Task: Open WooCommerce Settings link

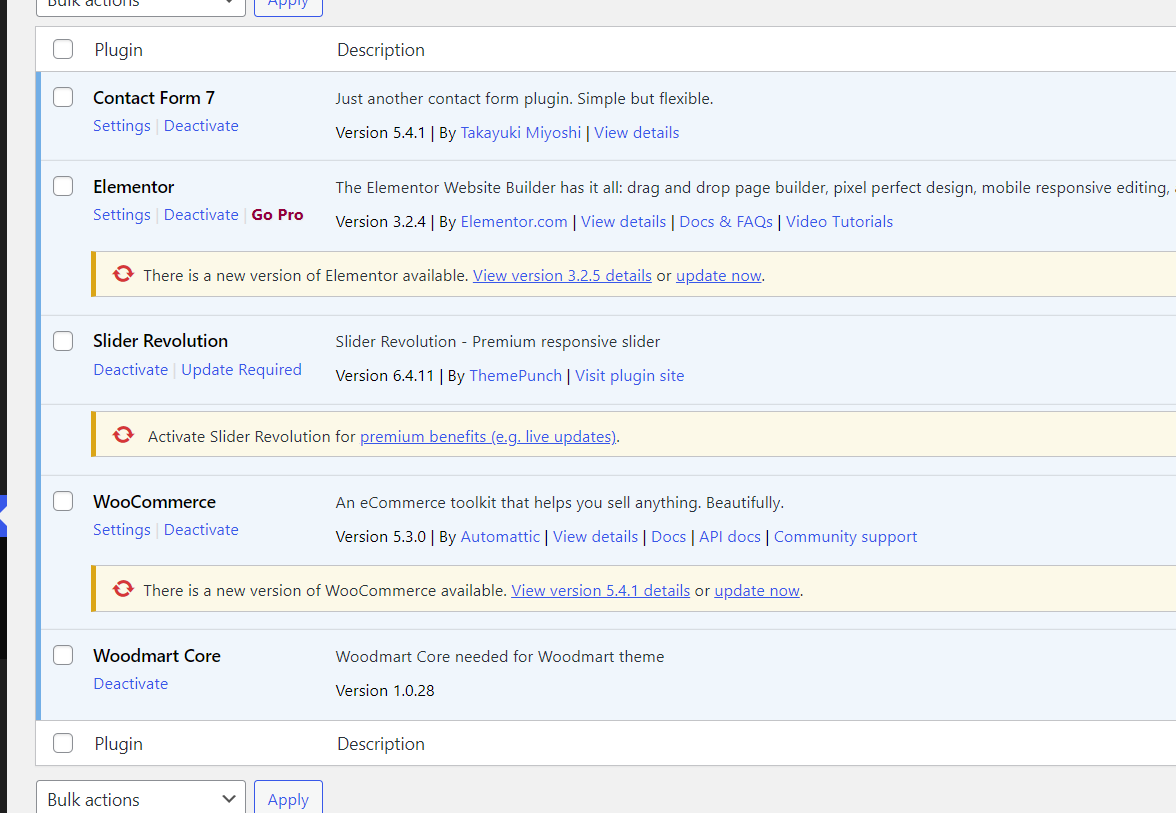Action: pos(122,530)
